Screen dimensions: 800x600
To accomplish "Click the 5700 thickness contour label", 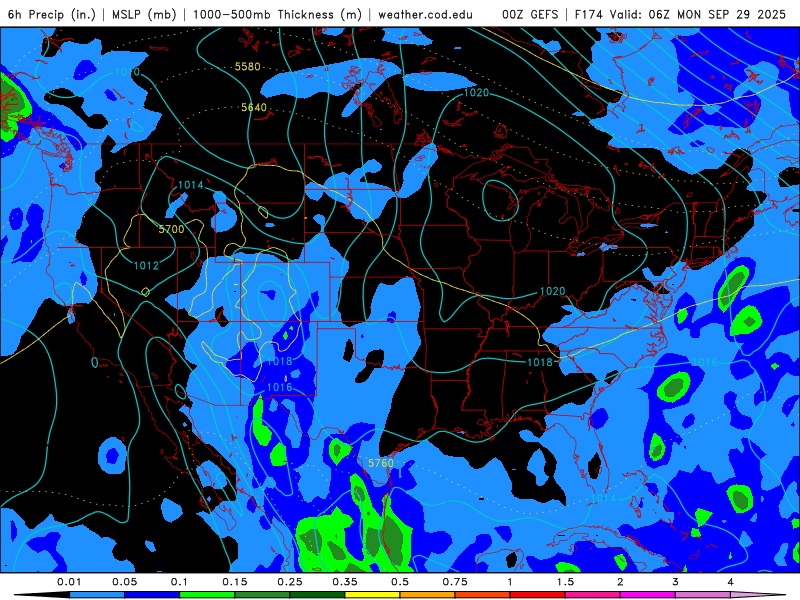I will pyautogui.click(x=171, y=229).
